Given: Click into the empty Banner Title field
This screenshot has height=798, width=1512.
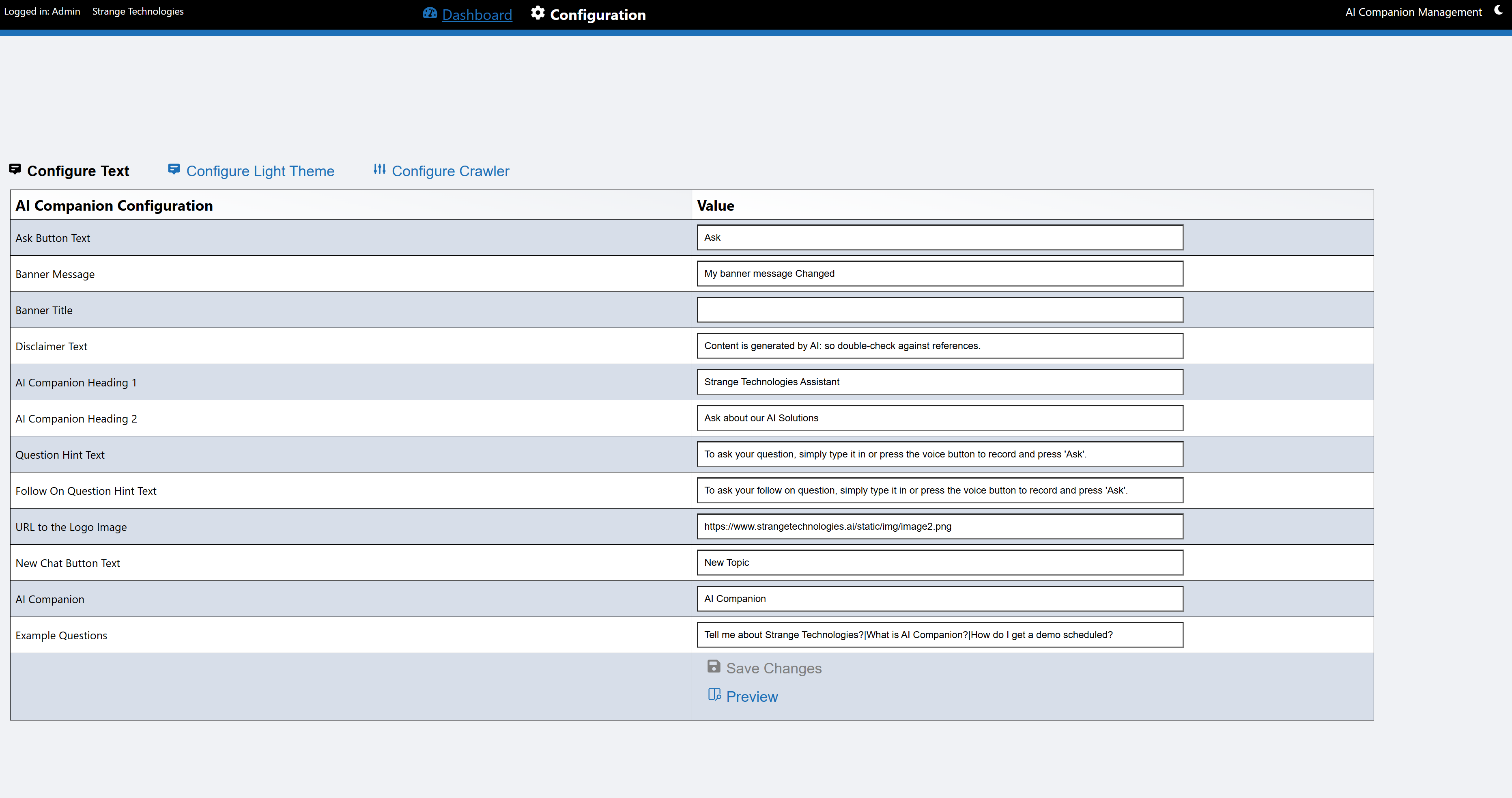Looking at the screenshot, I should (939, 310).
